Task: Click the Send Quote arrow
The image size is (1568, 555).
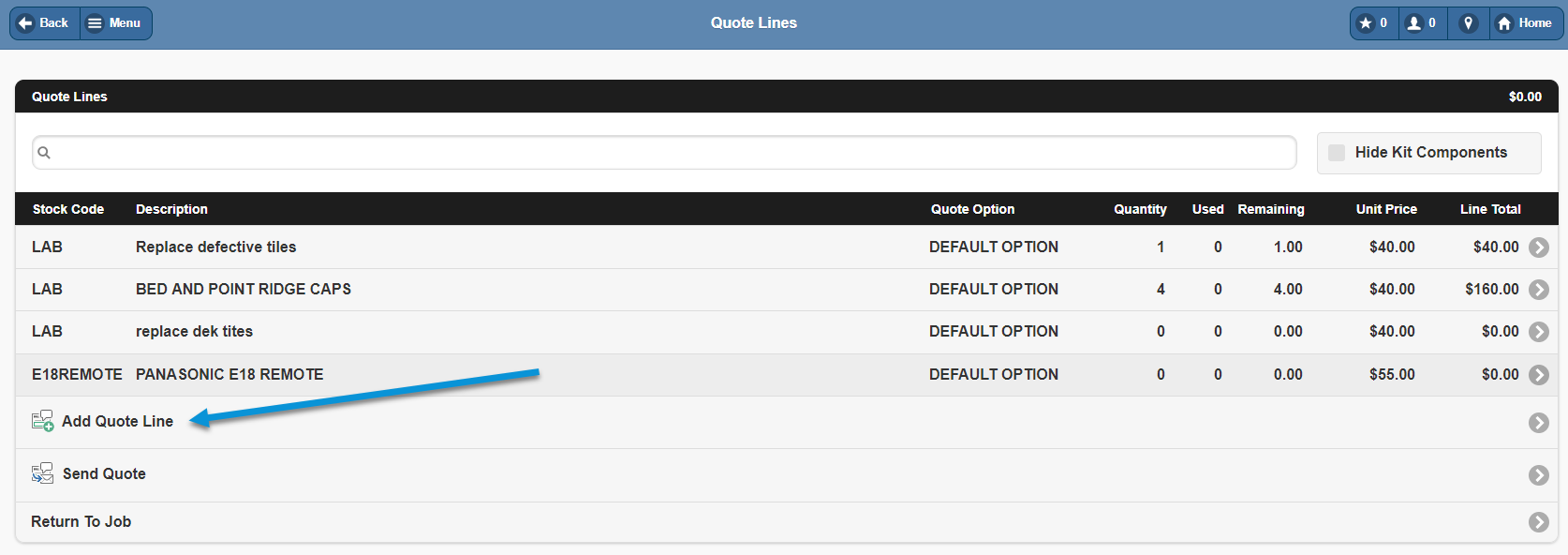Action: click(1538, 475)
